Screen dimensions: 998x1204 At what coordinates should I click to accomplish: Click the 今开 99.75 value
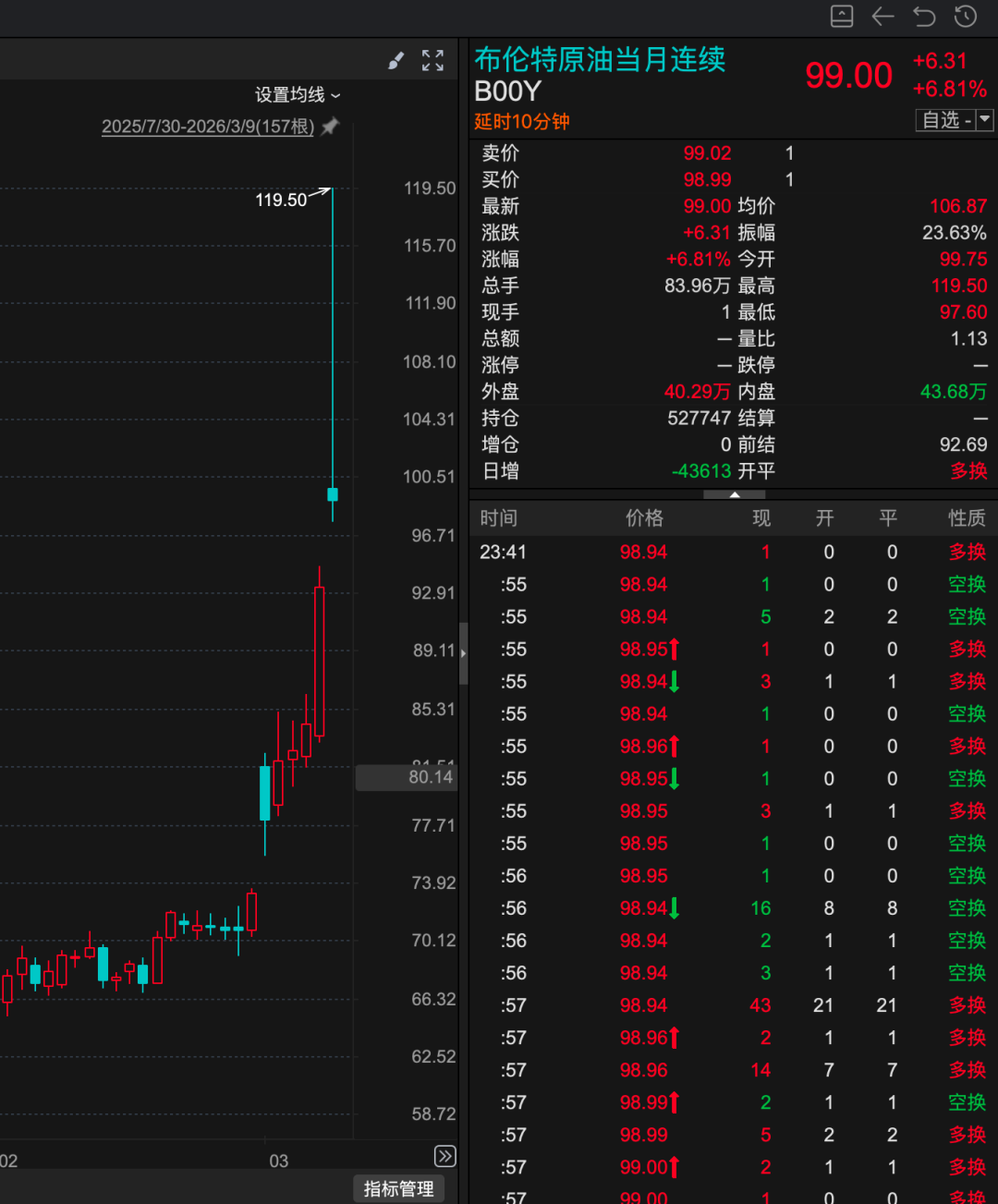pyautogui.click(x=963, y=260)
